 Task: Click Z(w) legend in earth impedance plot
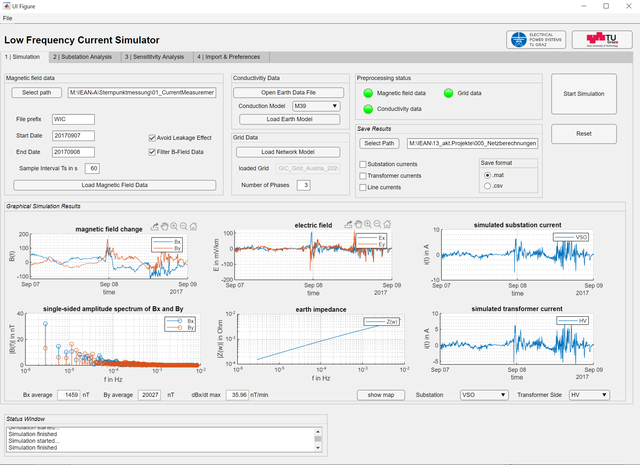coord(382,322)
